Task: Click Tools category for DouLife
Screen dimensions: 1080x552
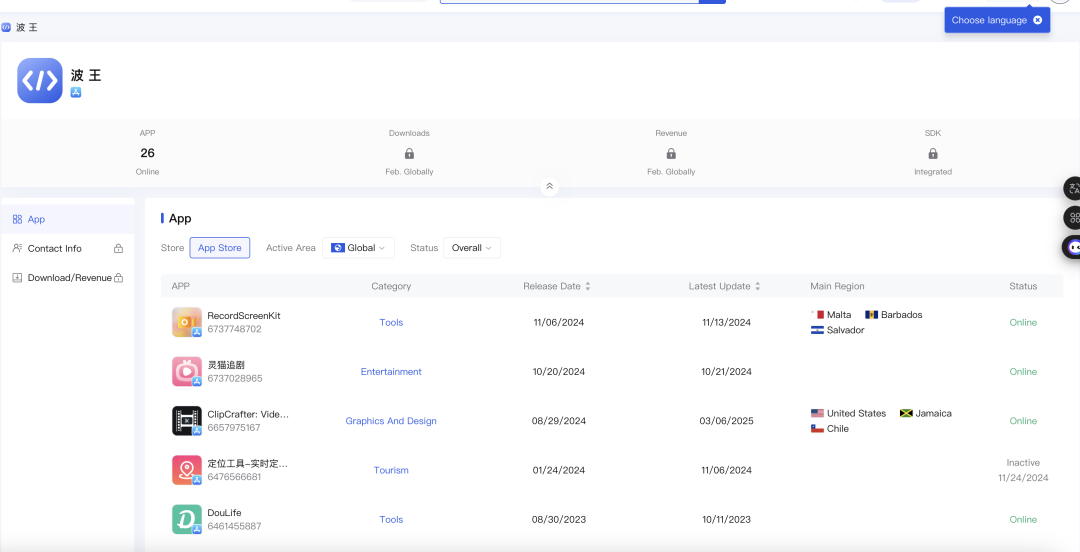Action: (x=391, y=520)
